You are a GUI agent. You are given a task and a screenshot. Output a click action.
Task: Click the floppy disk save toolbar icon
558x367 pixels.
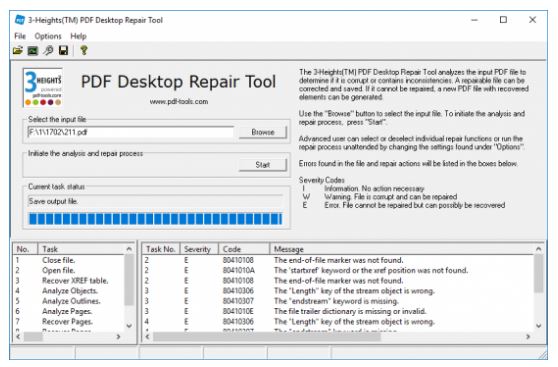pyautogui.click(x=64, y=51)
